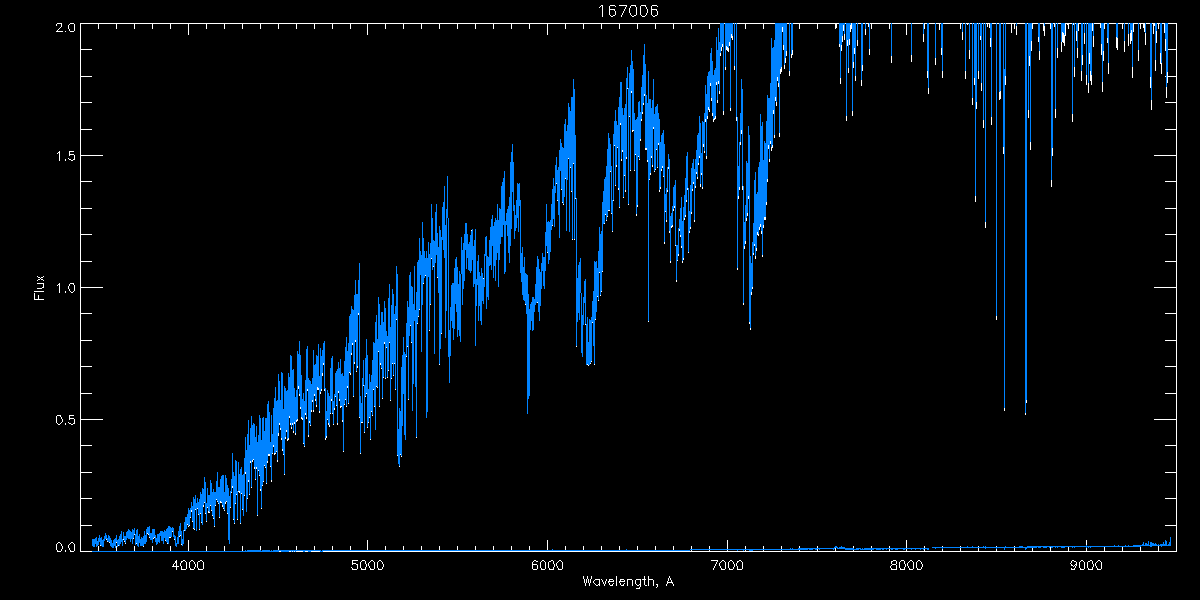The image size is (1200, 600).
Task: Click the flat error spectrum line near 8000
Action: pyautogui.click(x=906, y=547)
